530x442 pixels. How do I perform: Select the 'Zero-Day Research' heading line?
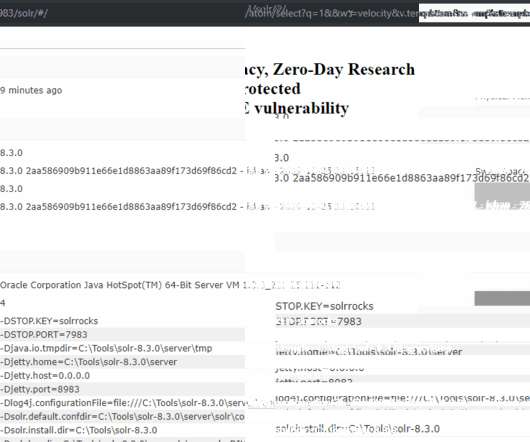(330, 69)
